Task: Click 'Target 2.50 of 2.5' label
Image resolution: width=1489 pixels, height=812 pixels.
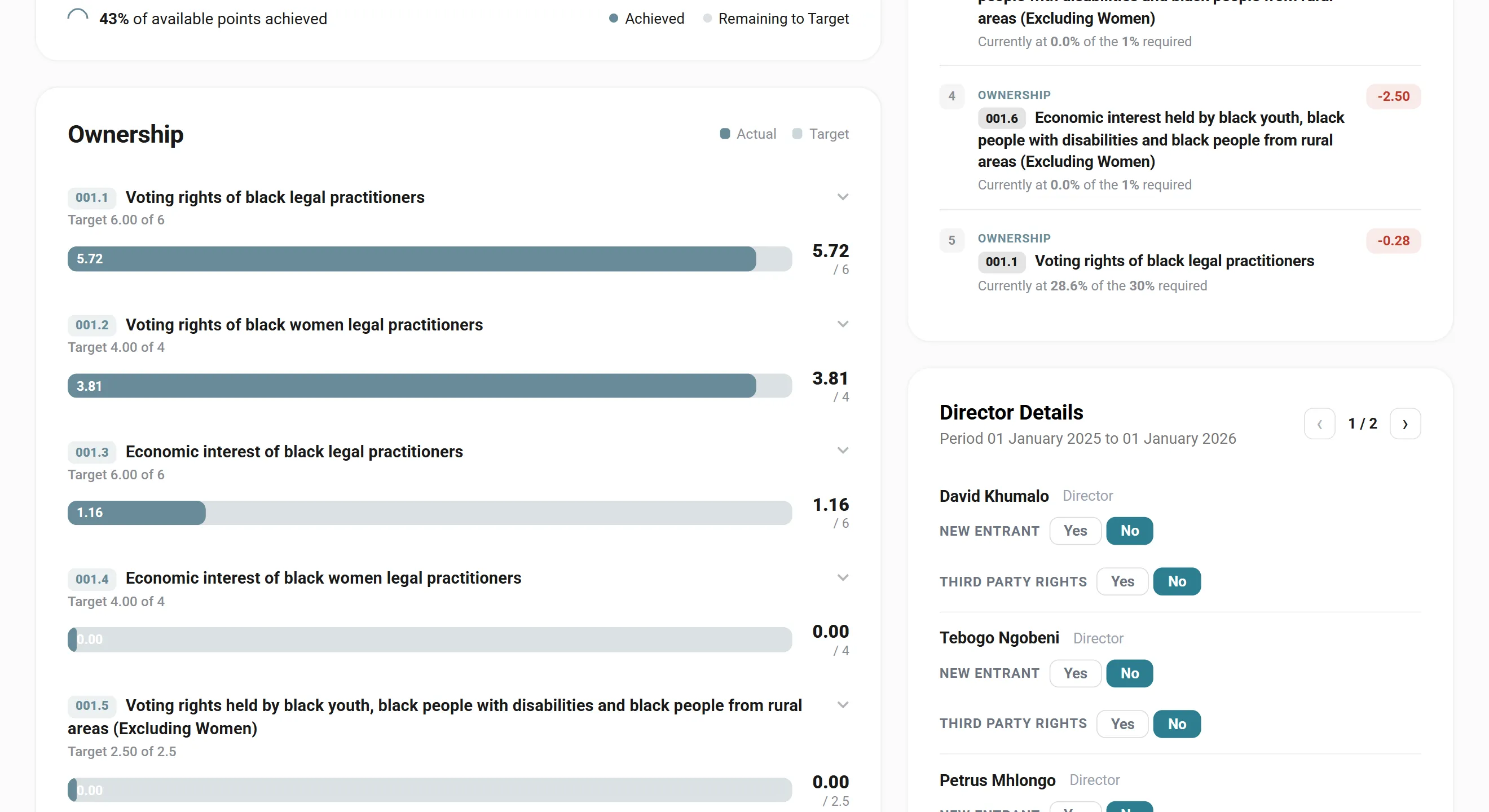Action: pyautogui.click(x=122, y=751)
